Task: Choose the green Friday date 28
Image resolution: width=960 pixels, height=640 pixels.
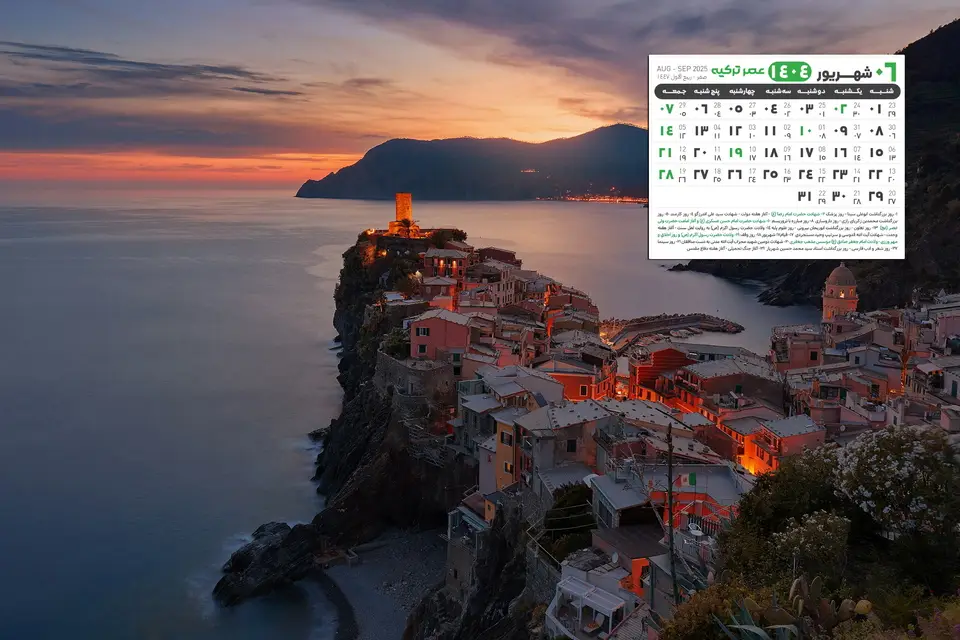Action: pos(666,174)
